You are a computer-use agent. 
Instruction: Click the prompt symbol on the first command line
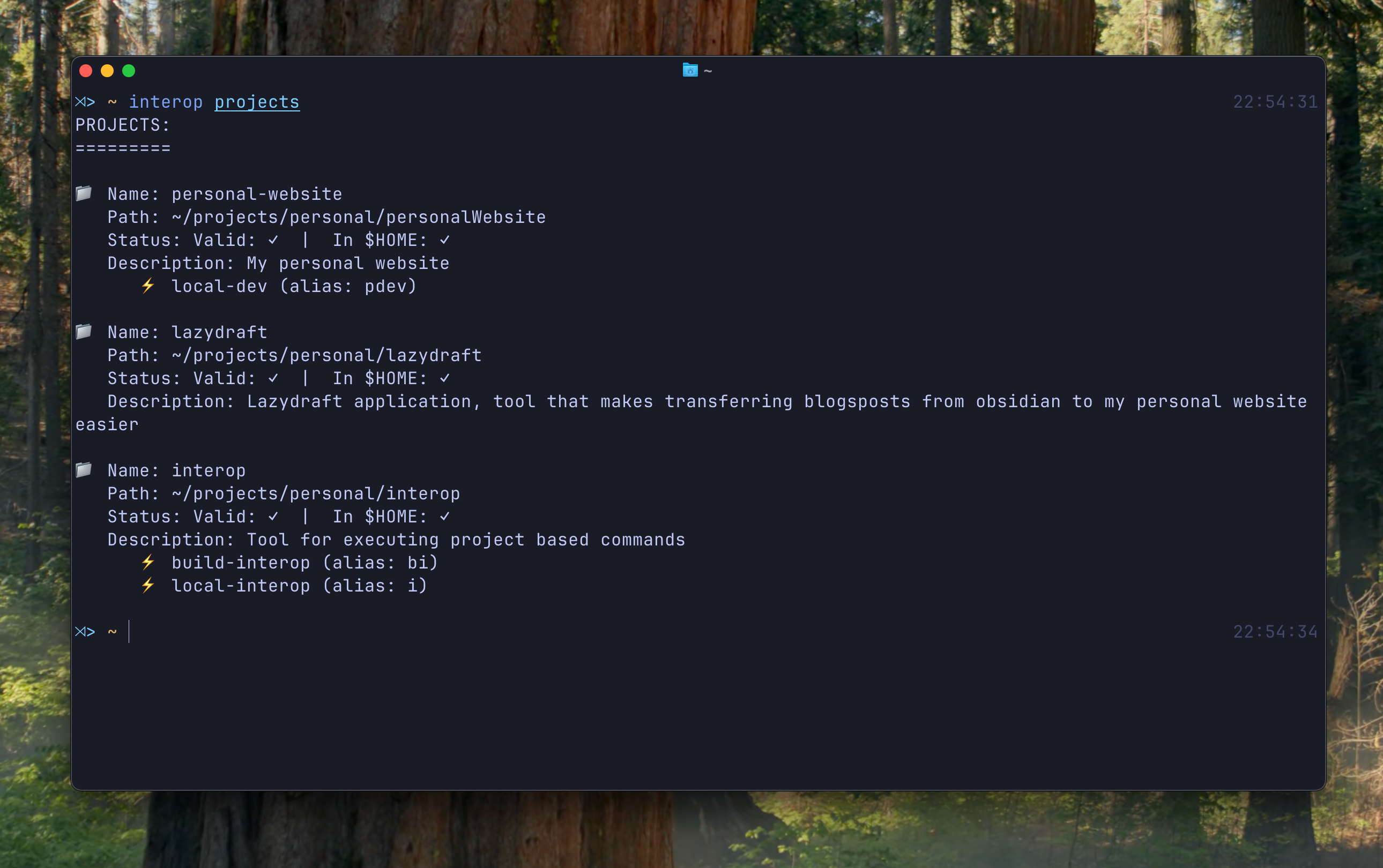pos(85,102)
